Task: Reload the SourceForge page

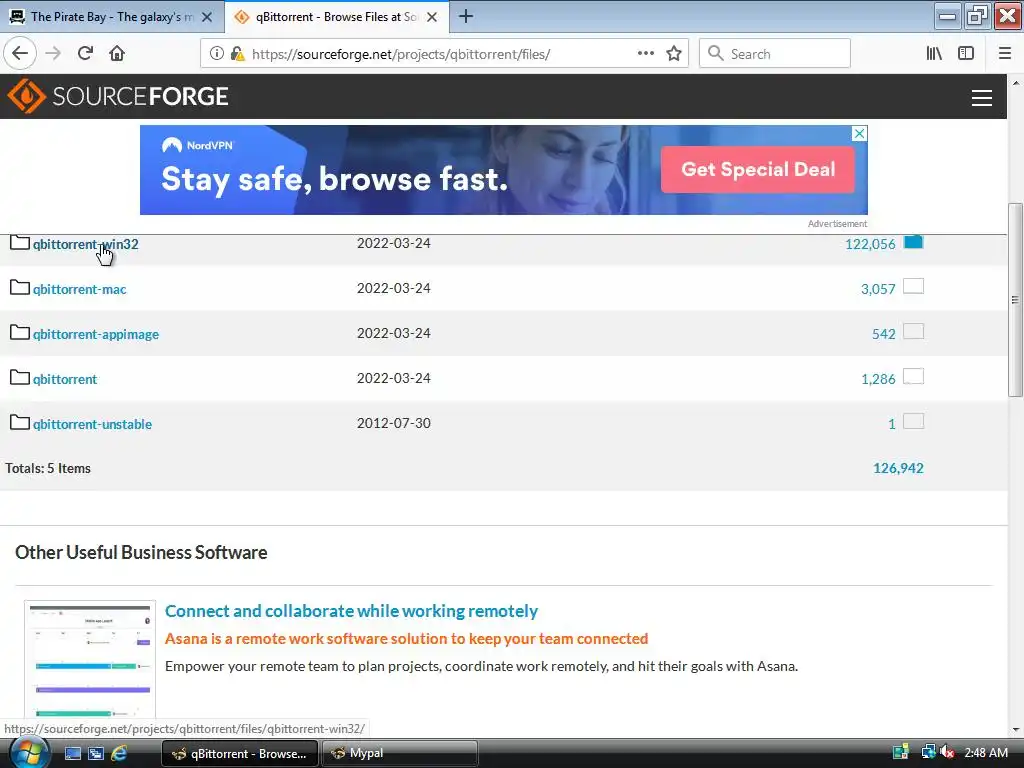Action: [86, 54]
